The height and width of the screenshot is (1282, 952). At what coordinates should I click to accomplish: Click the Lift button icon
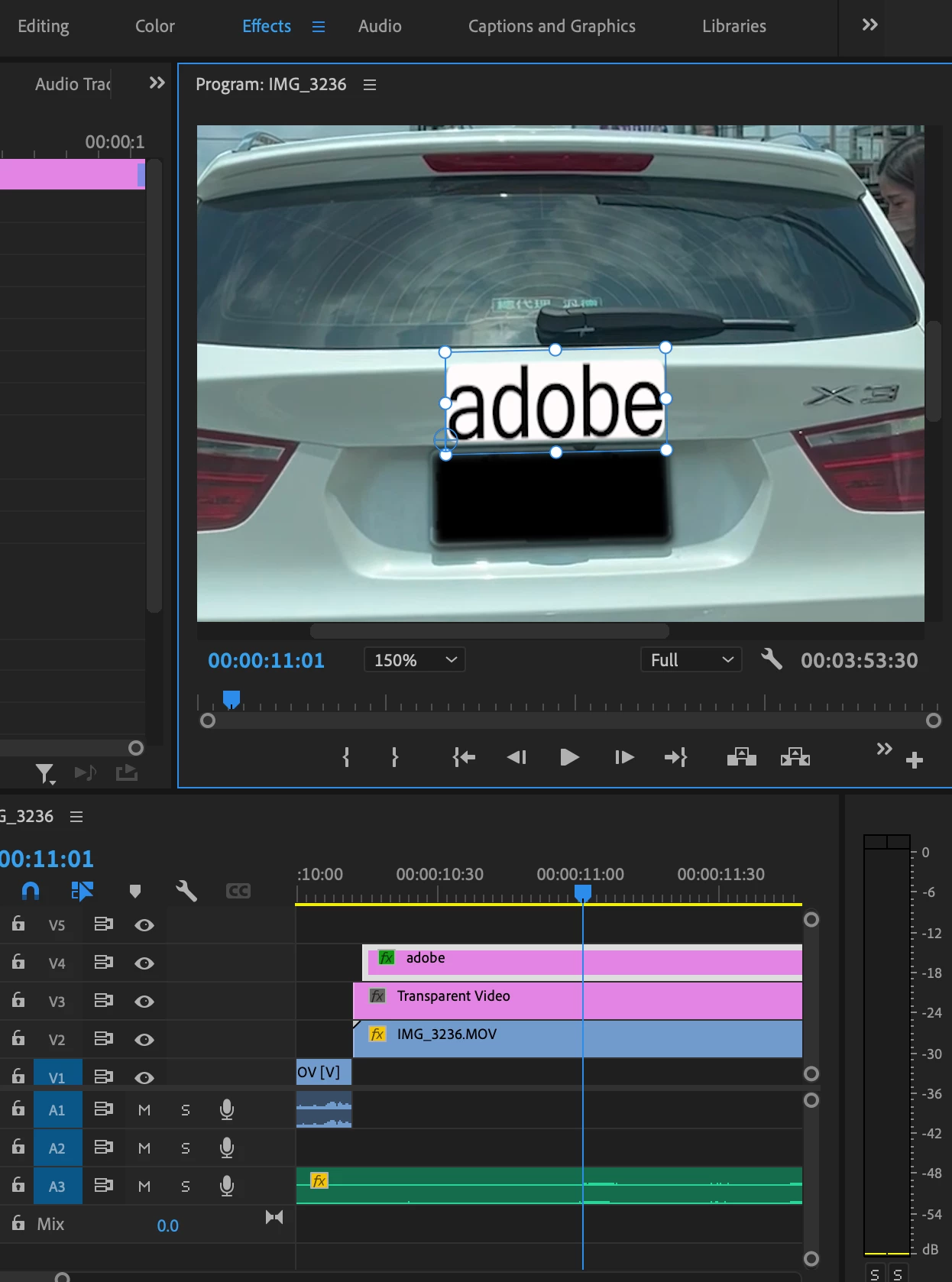742,757
